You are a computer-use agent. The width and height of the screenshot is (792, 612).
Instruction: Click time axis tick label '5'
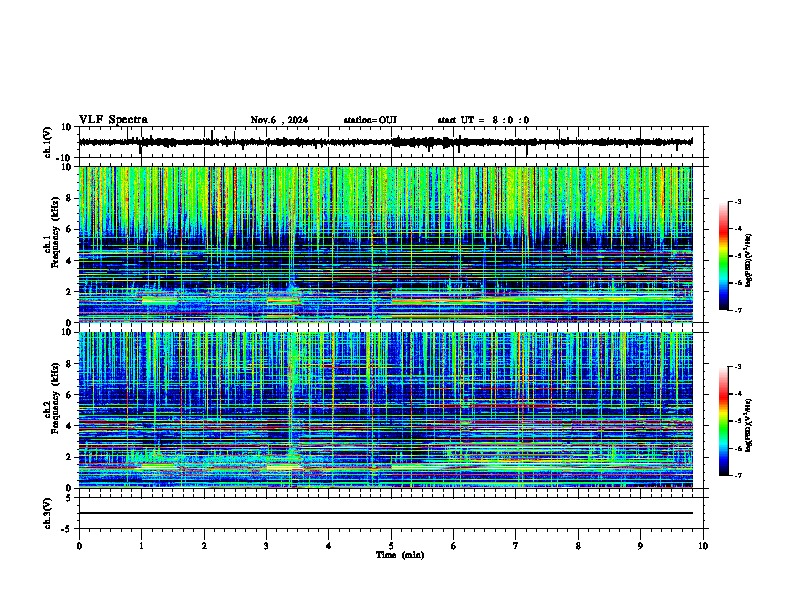[391, 546]
